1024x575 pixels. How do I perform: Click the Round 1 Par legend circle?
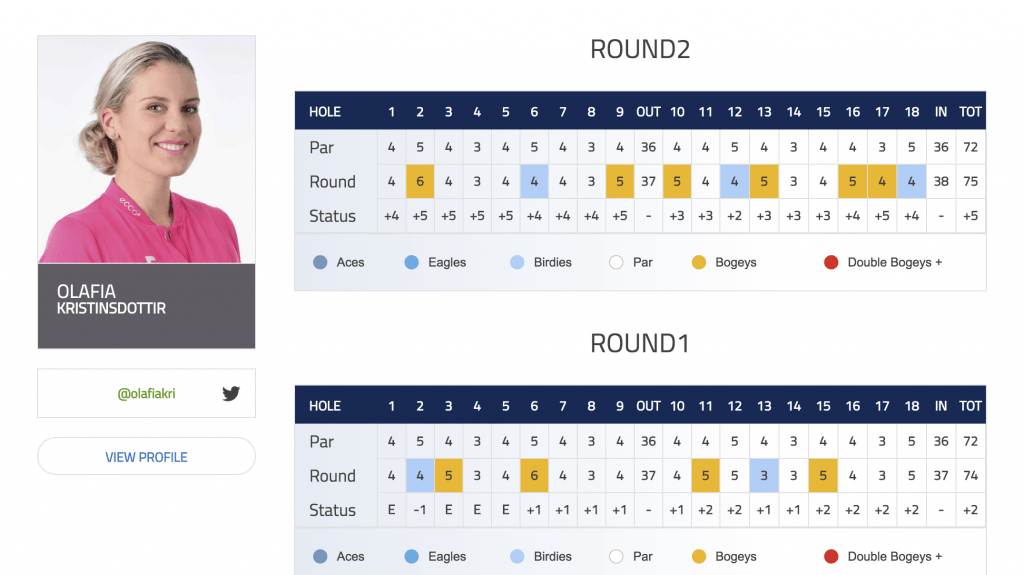(x=617, y=556)
